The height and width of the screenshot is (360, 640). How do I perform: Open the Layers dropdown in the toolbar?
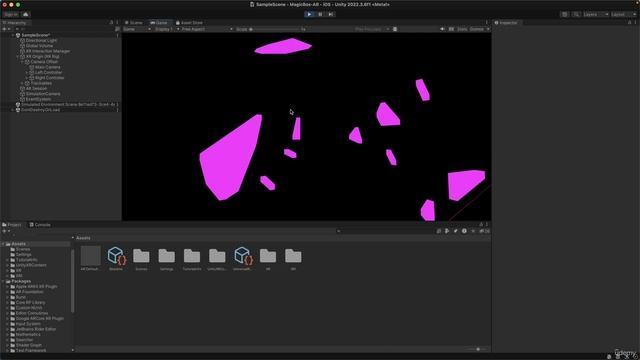[x=596, y=14]
